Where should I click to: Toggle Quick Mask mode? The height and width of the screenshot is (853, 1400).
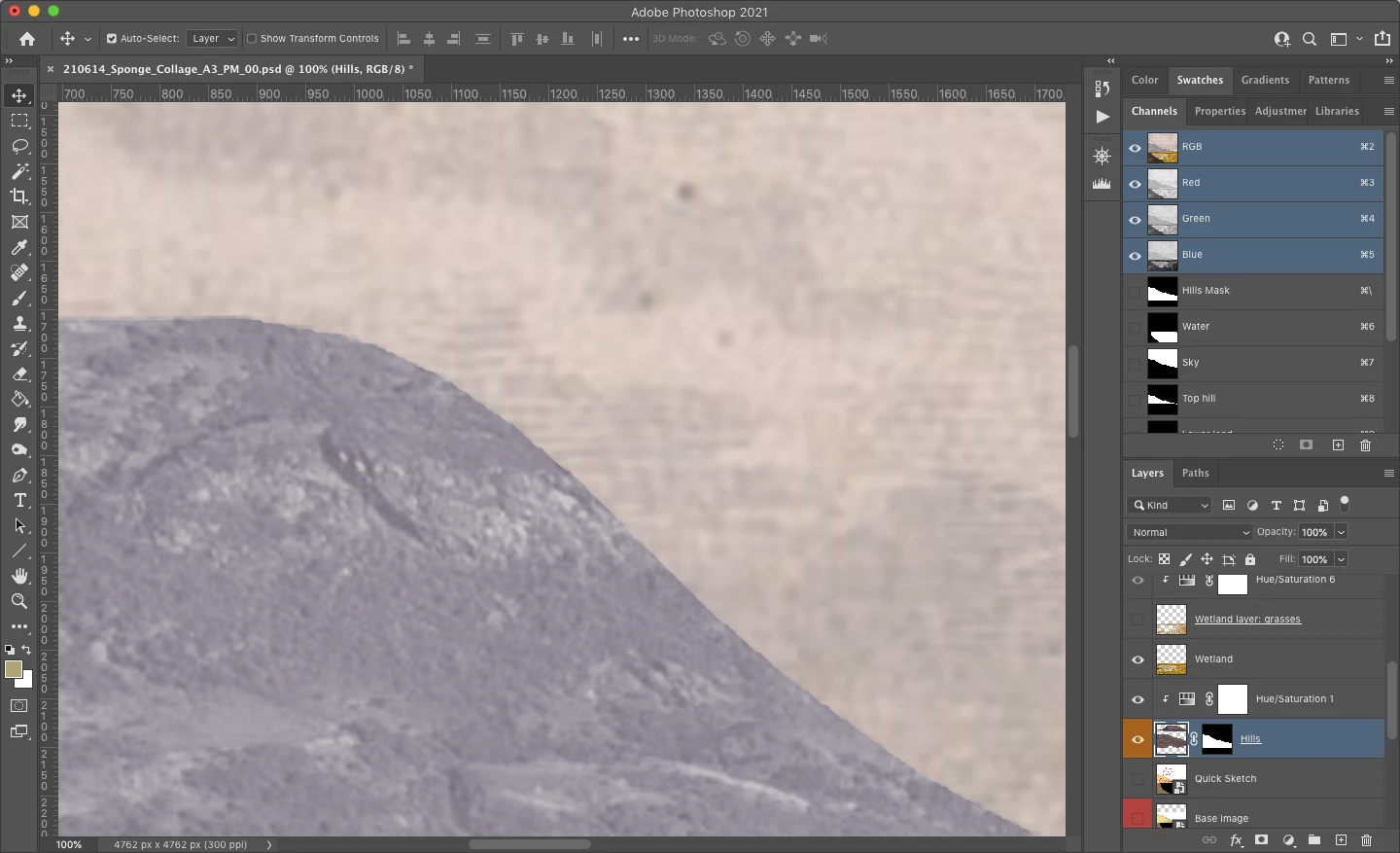pos(19,706)
